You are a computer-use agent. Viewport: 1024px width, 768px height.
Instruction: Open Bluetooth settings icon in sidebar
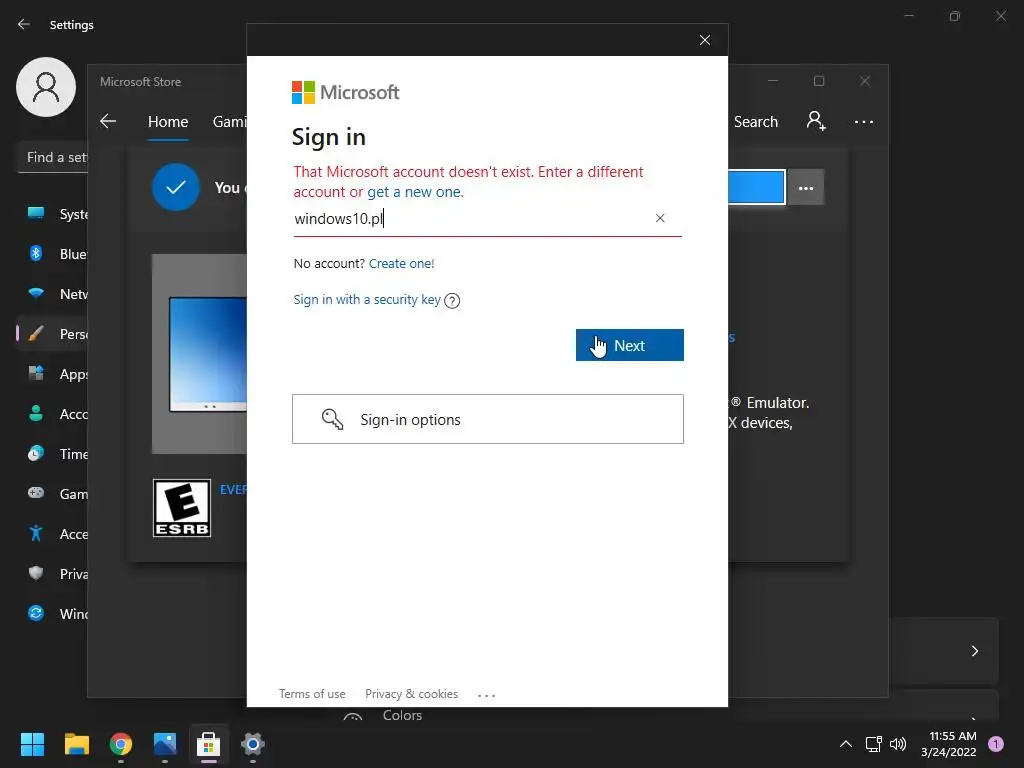[x=36, y=253]
